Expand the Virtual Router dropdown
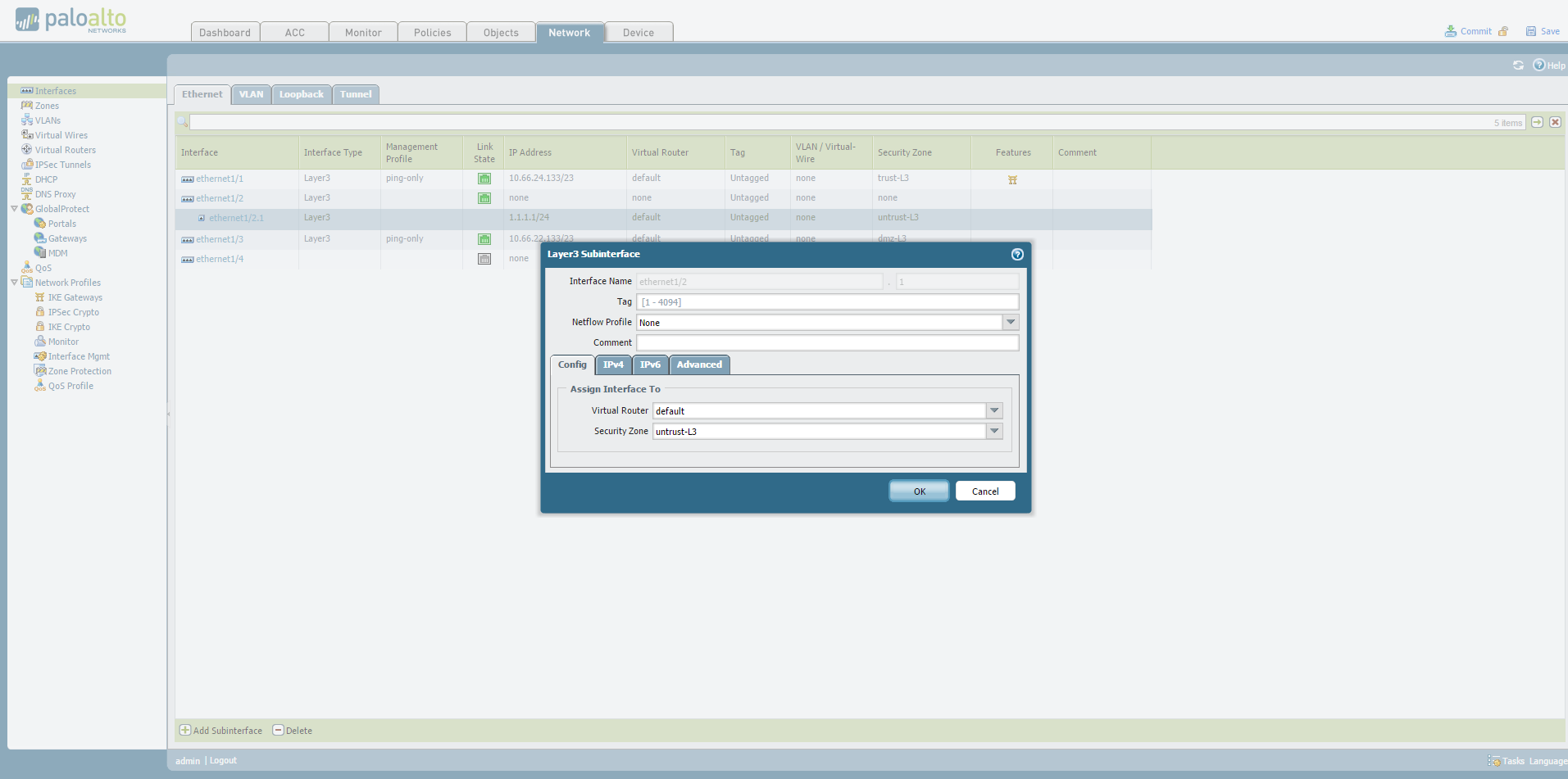Screen dimensions: 1568x779 click(x=994, y=411)
